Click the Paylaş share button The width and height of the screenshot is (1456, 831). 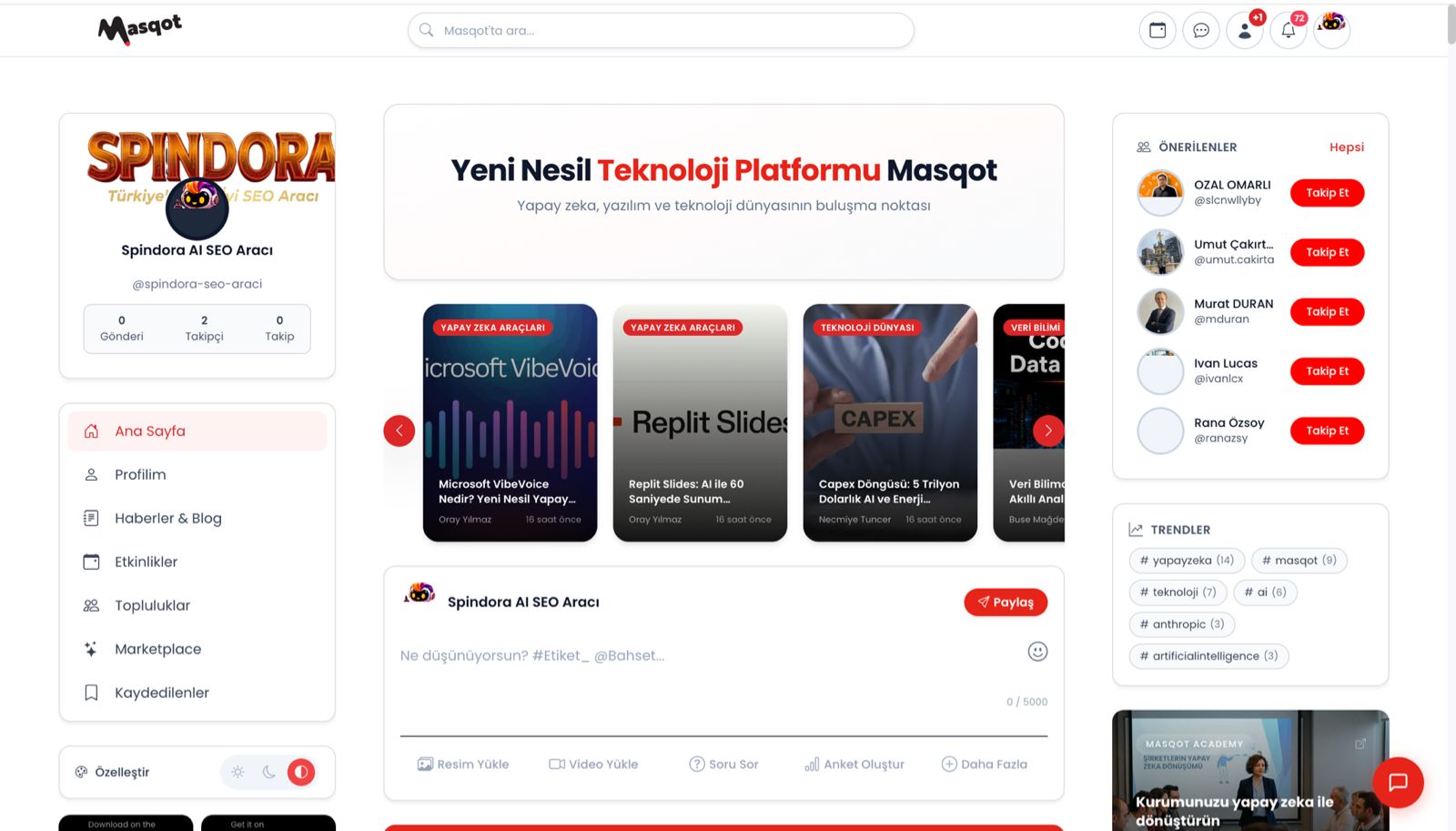(x=1006, y=602)
